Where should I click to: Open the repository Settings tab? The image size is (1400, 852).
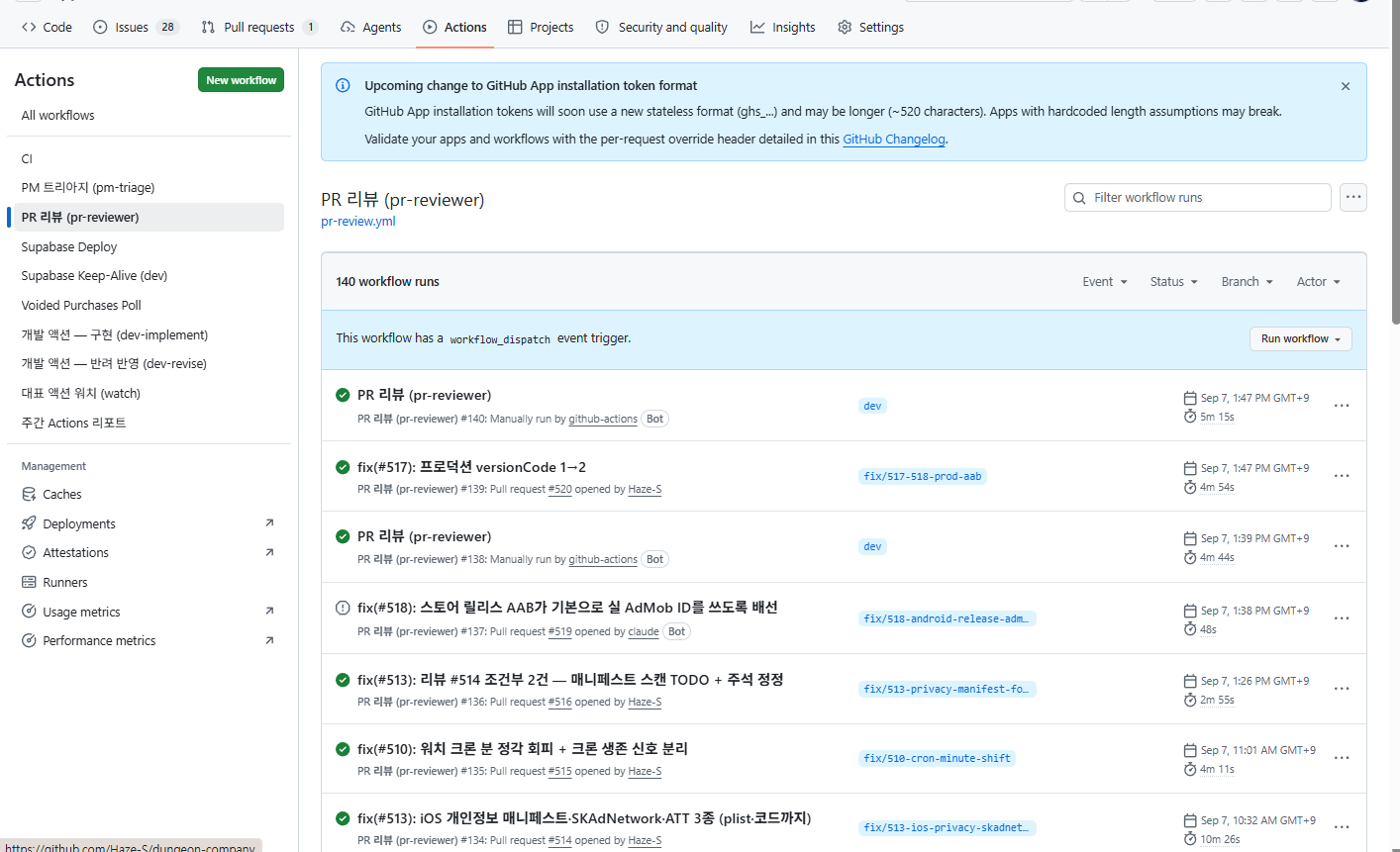tap(871, 27)
